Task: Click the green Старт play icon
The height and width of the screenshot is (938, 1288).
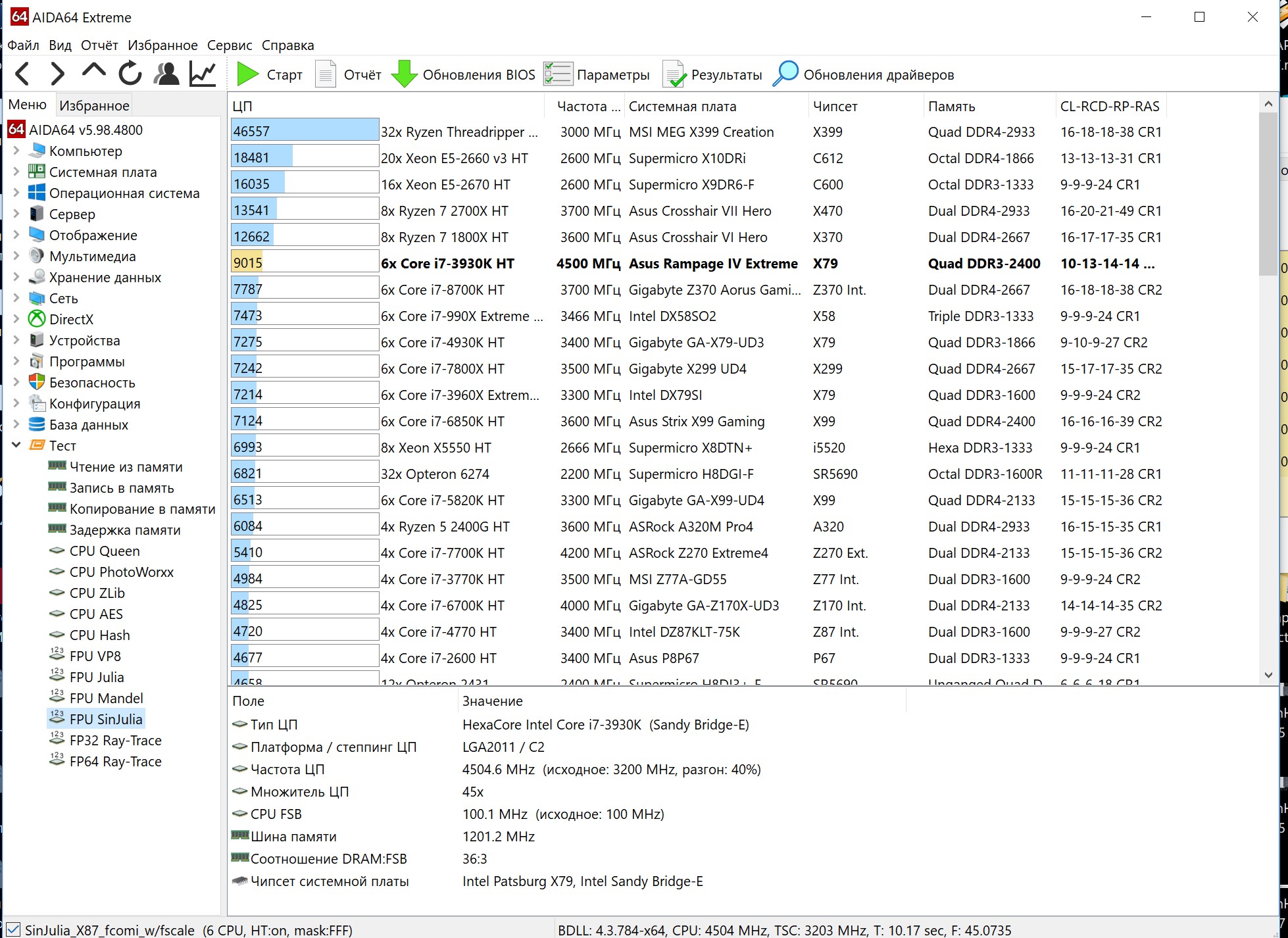Action: point(247,74)
